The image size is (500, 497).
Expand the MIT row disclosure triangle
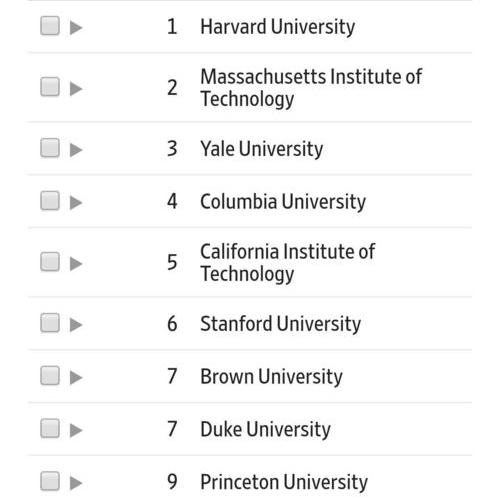tap(76, 89)
